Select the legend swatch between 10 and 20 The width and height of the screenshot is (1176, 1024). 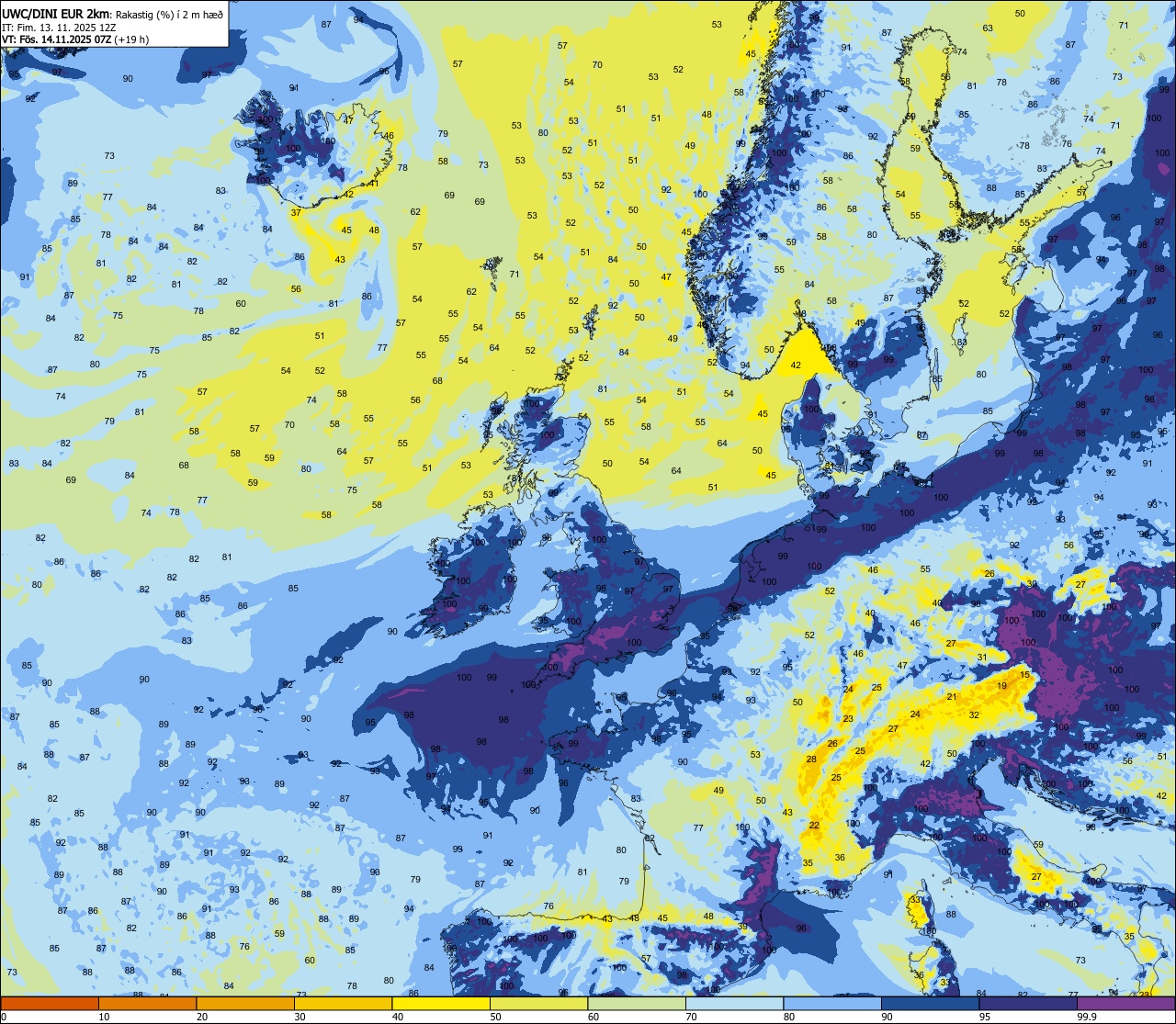pos(147,1004)
